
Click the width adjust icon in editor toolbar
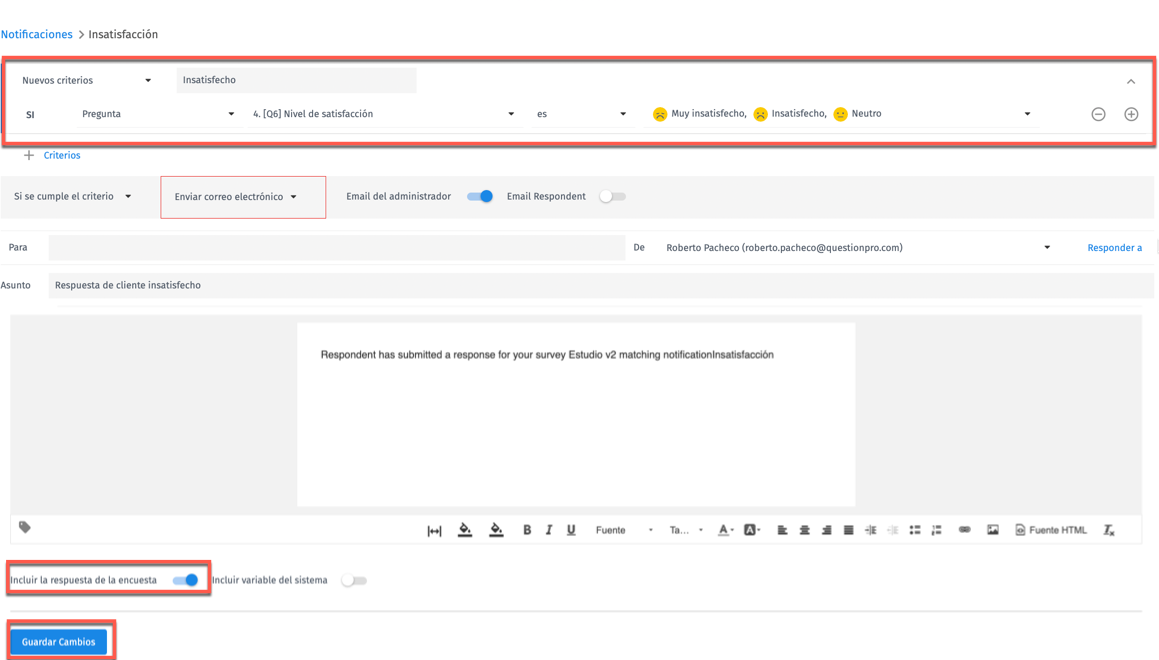point(434,531)
